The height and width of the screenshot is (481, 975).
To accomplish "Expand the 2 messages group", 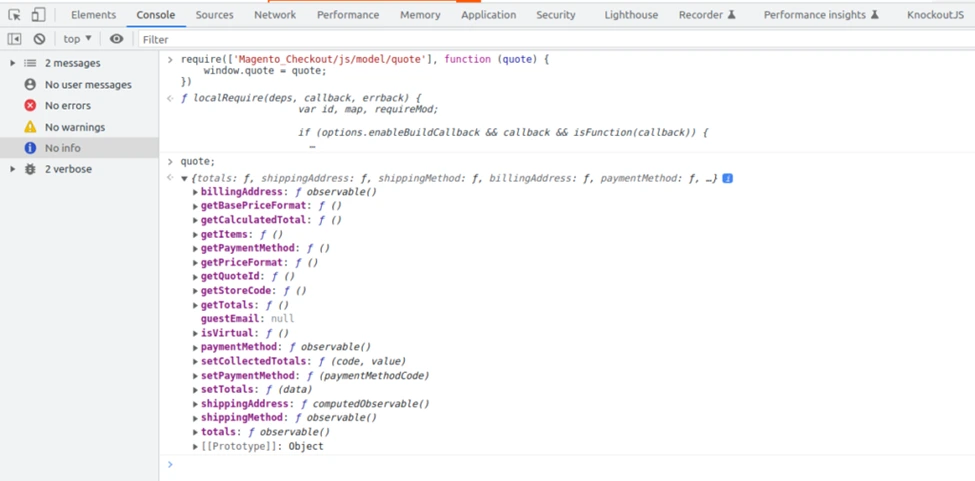I will [x=12, y=63].
